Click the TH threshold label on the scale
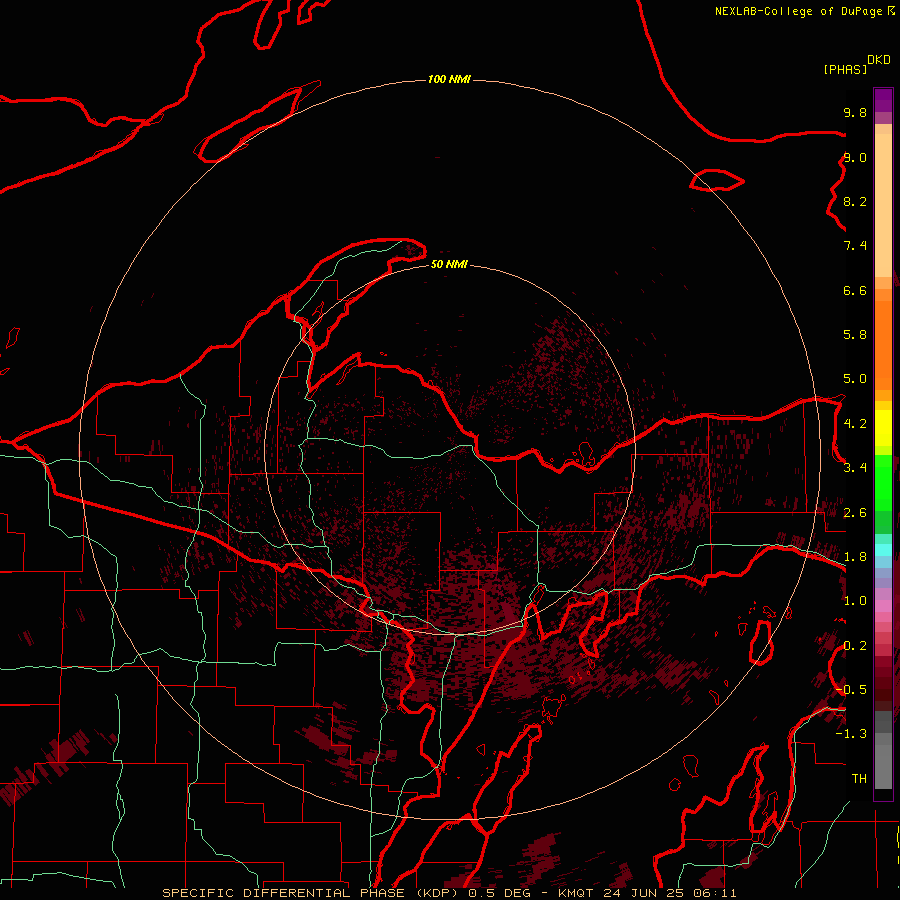Viewport: 900px width, 900px height. pyautogui.click(x=859, y=779)
